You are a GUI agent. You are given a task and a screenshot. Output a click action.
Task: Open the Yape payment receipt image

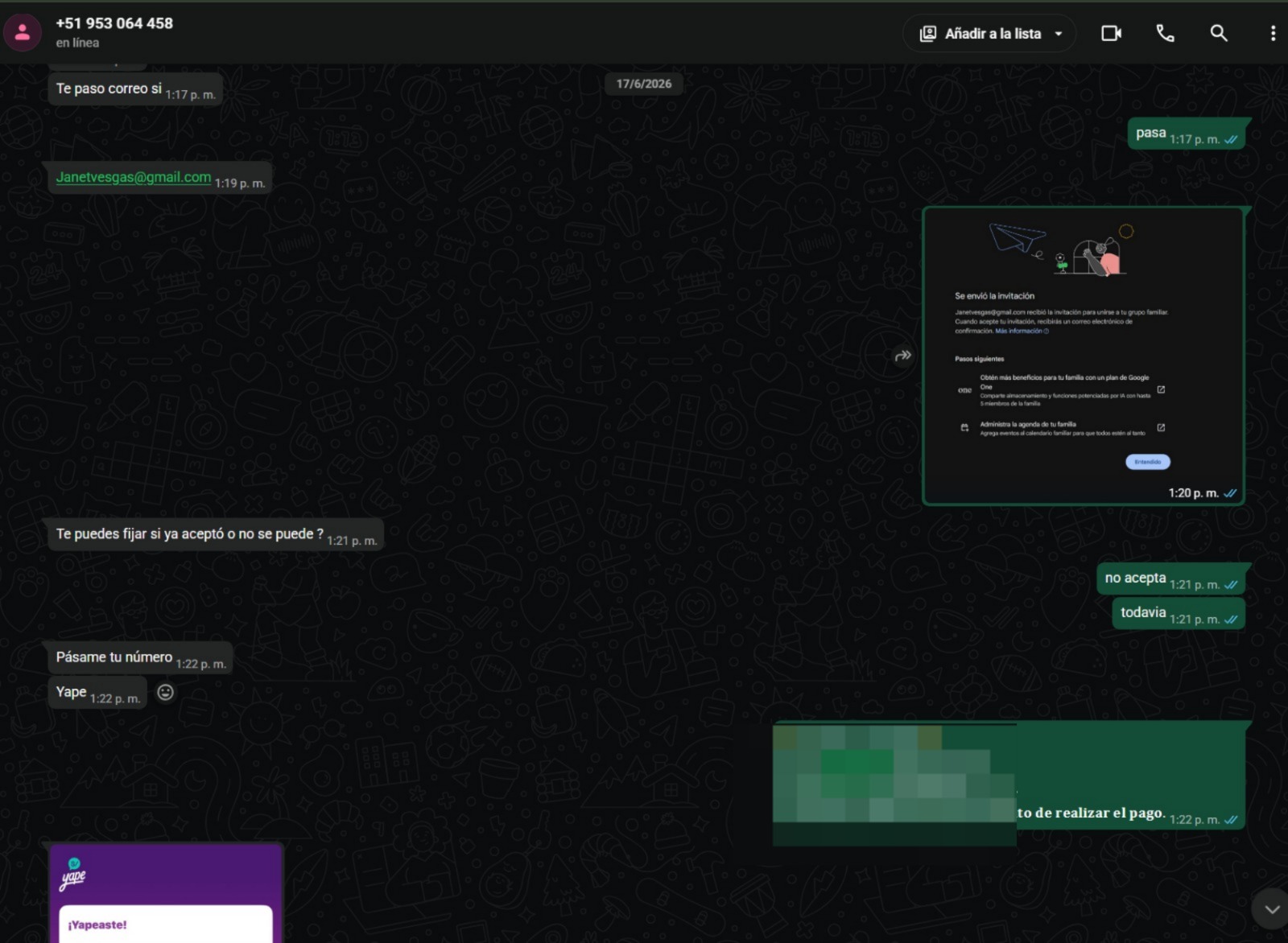point(166,893)
